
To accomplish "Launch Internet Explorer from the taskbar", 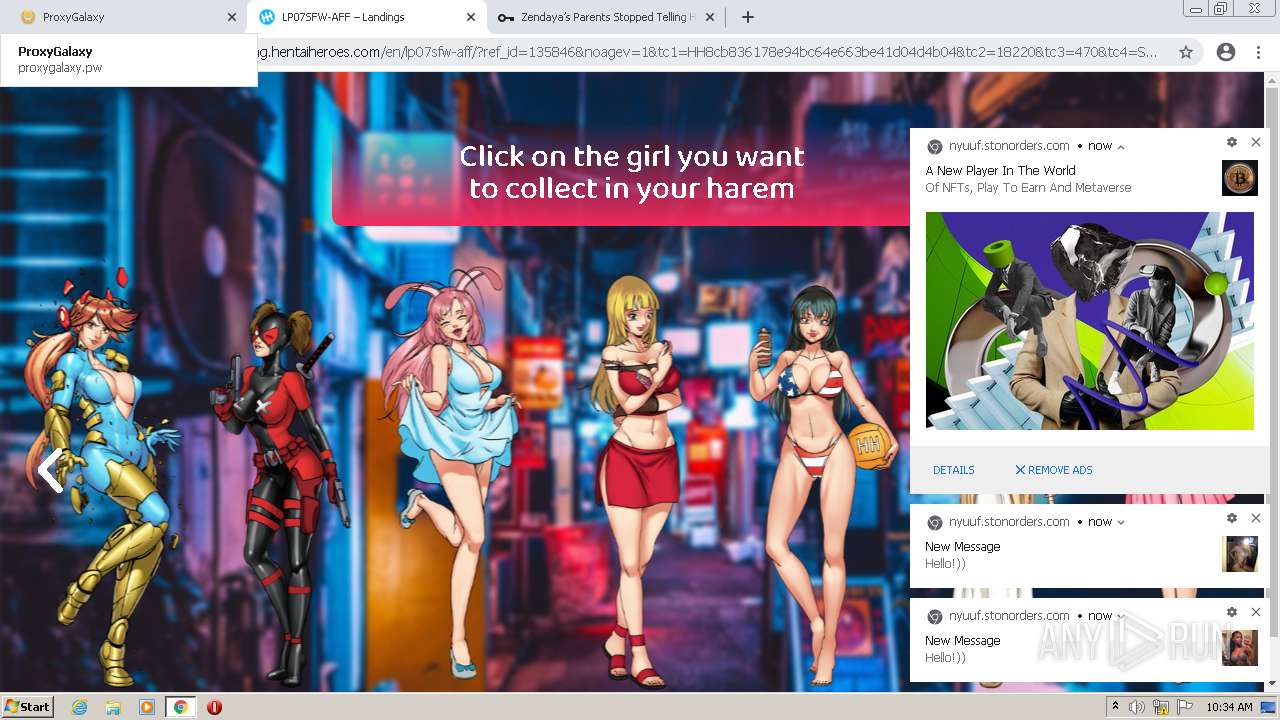I will click(80, 707).
